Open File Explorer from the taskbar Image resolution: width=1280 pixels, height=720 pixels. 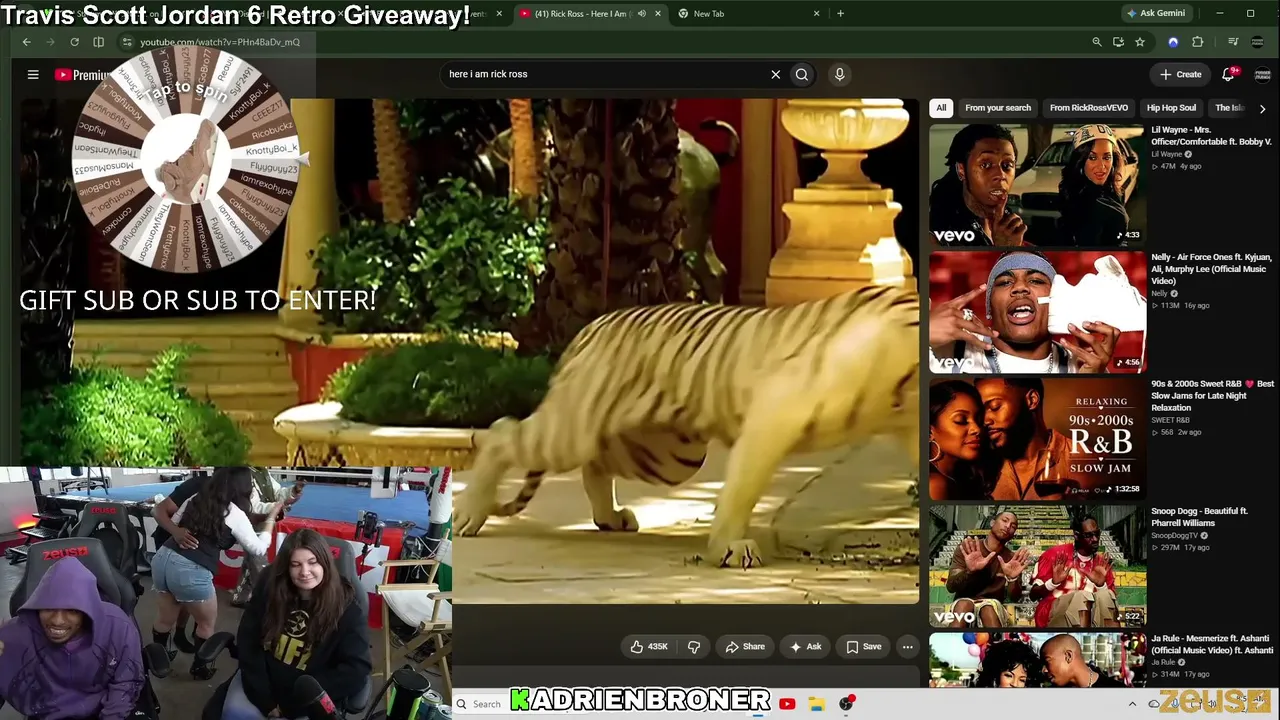[816, 704]
